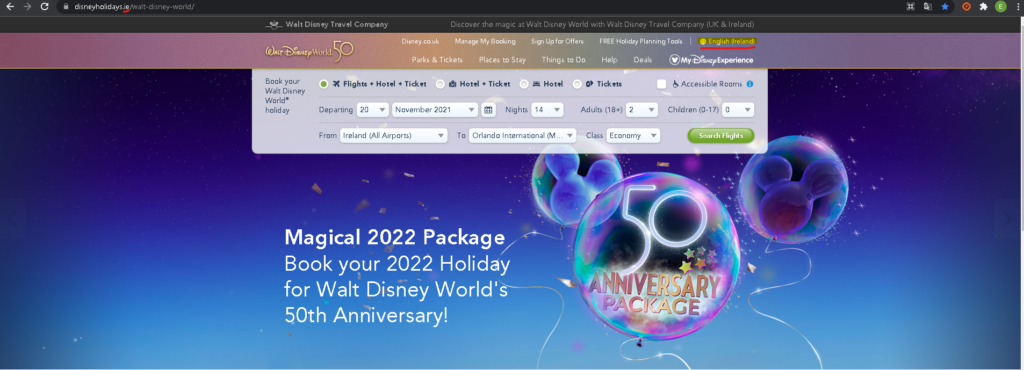
Task: Click the orange extension icon
Action: 967,7
